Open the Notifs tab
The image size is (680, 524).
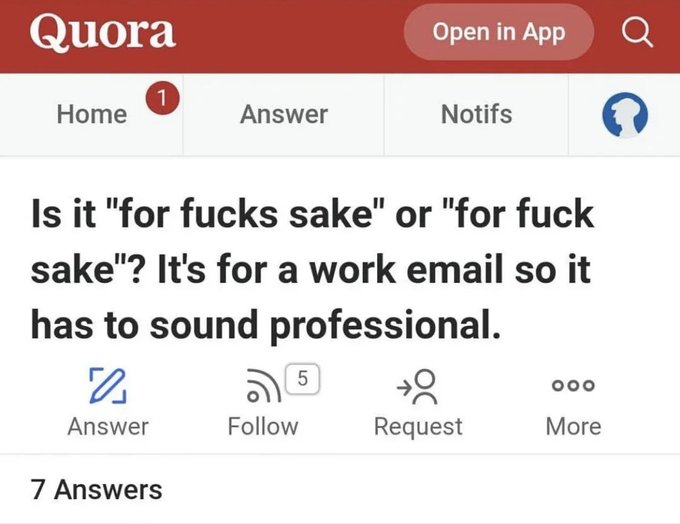click(476, 115)
